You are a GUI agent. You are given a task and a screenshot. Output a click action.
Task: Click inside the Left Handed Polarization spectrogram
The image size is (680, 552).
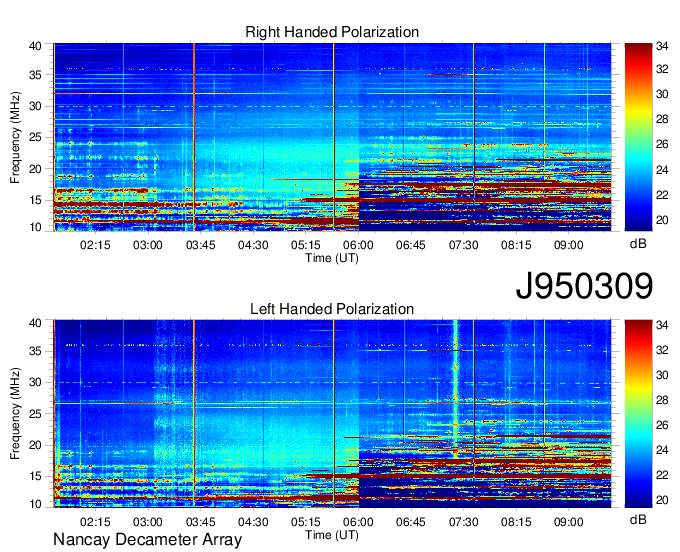[332, 414]
